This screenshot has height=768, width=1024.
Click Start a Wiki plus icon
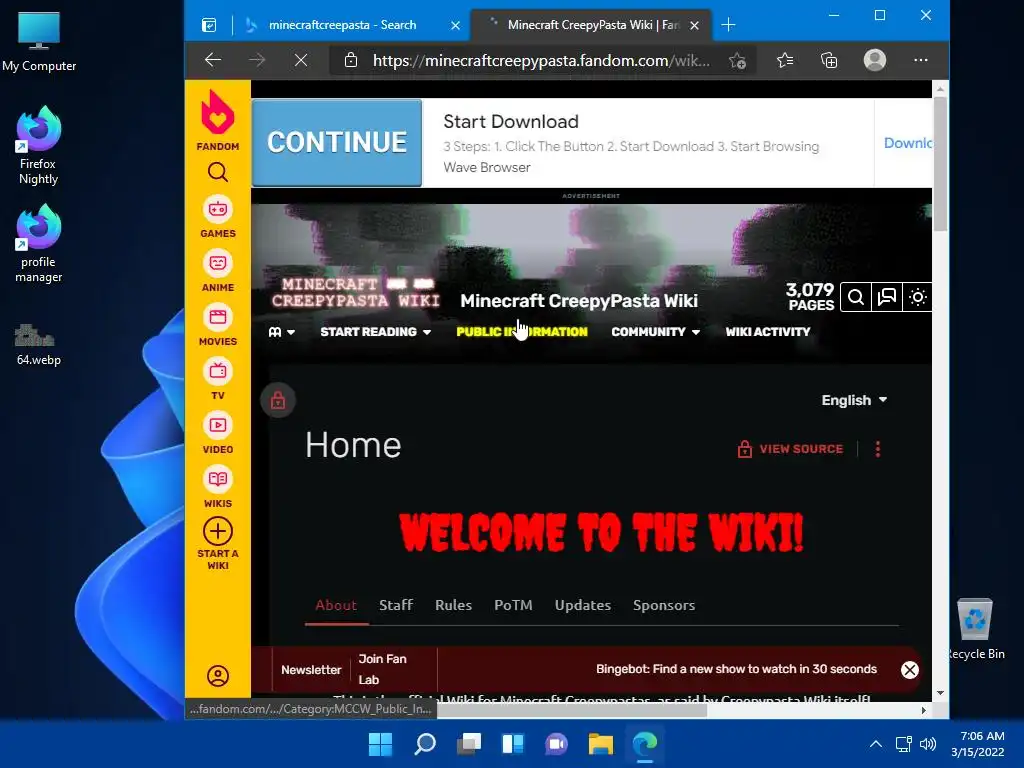217,531
